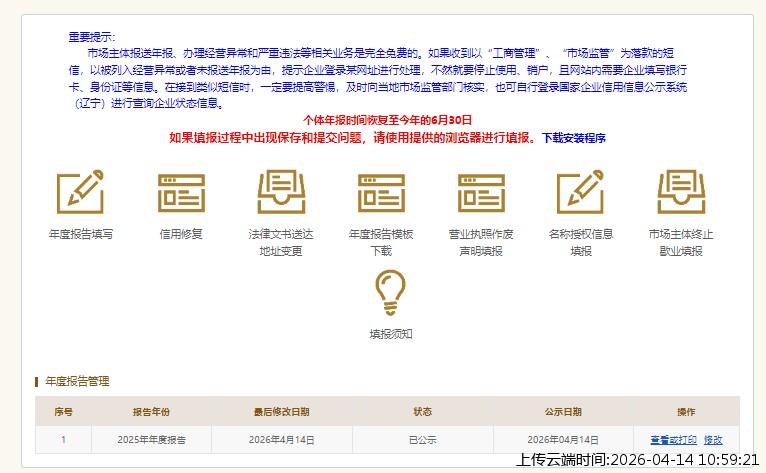The image size is (766, 473).
Task: Follow the 下载安装程序 download link
Action: coord(574,138)
